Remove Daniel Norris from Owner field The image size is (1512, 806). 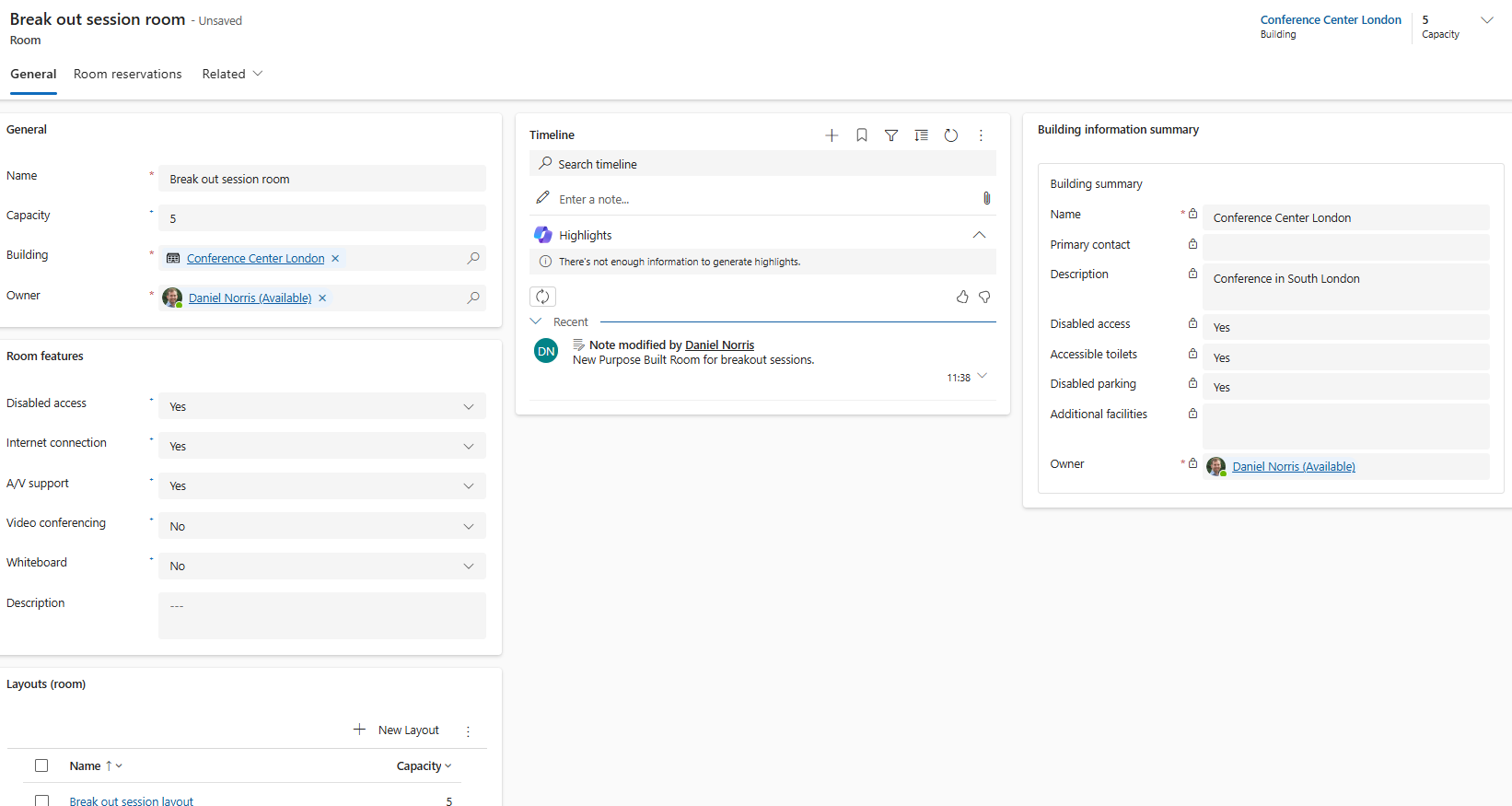[322, 298]
